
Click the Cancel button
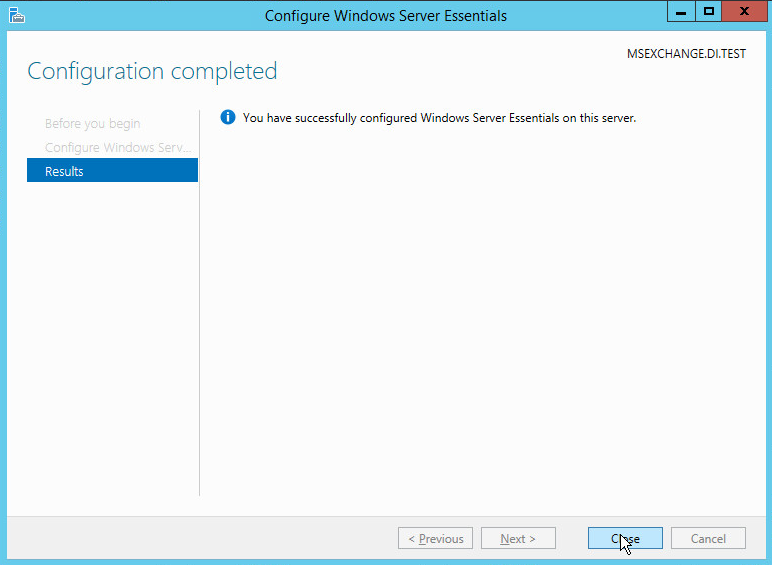(708, 538)
